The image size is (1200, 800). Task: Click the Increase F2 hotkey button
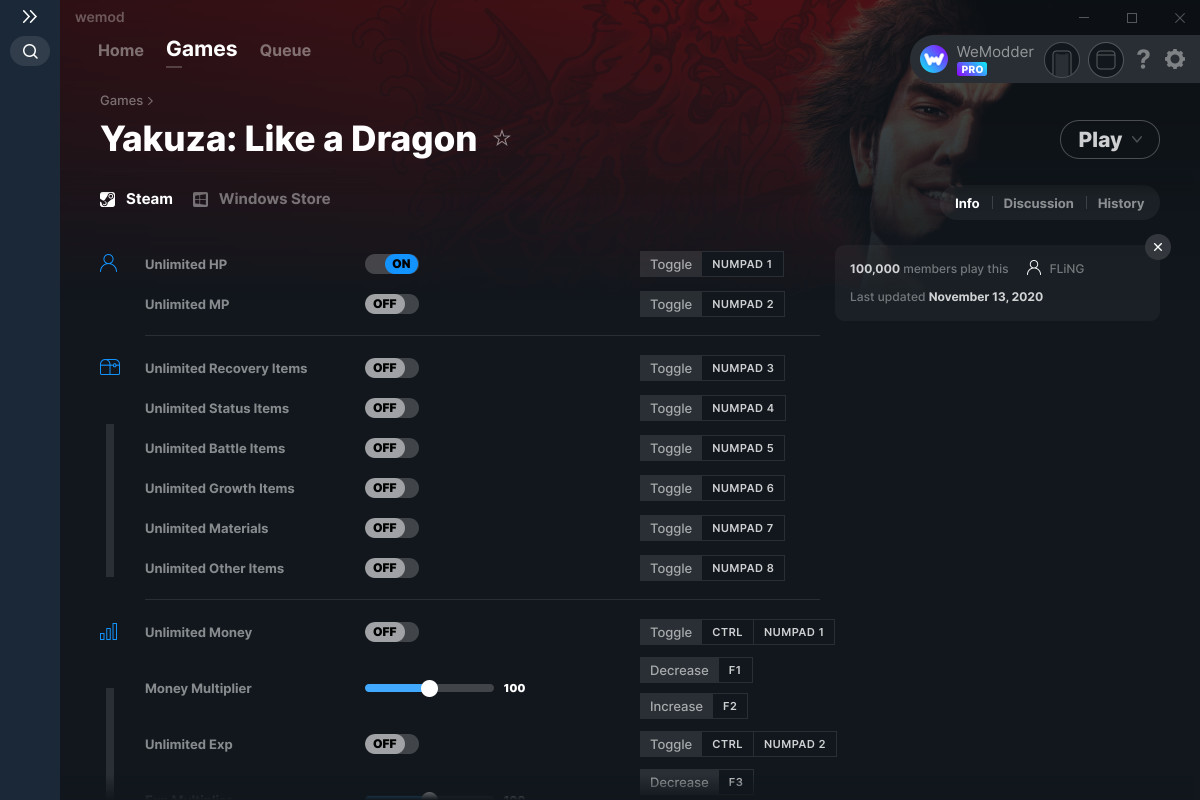point(694,706)
